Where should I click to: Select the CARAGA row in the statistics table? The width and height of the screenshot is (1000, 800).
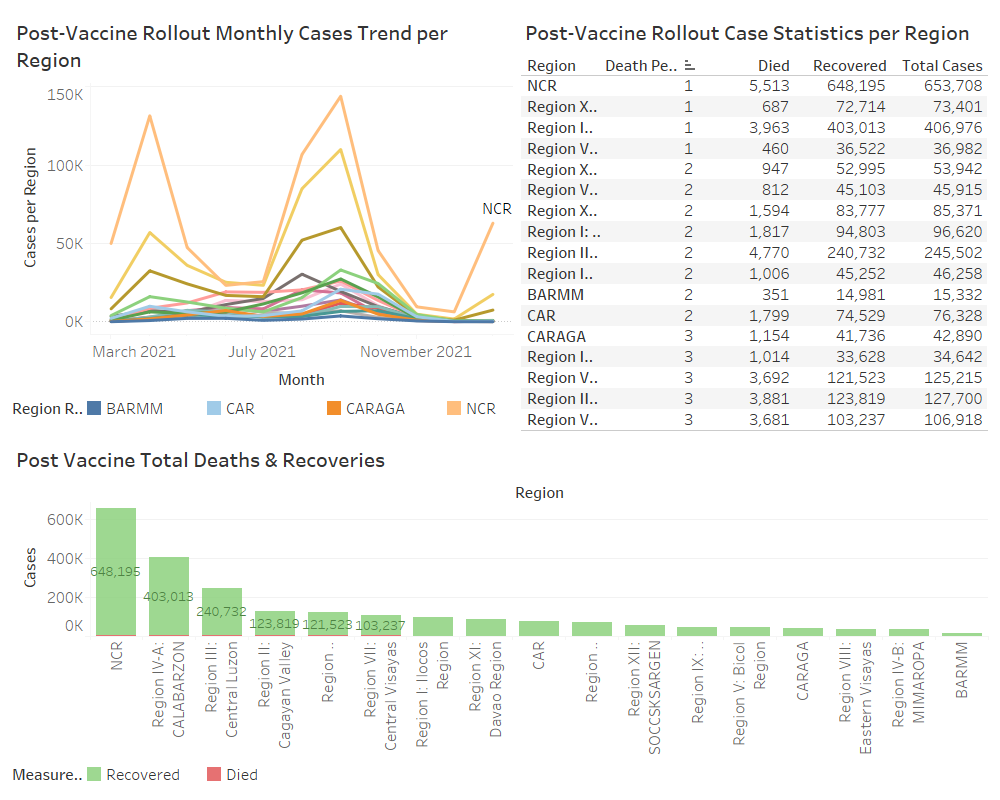click(x=700, y=336)
